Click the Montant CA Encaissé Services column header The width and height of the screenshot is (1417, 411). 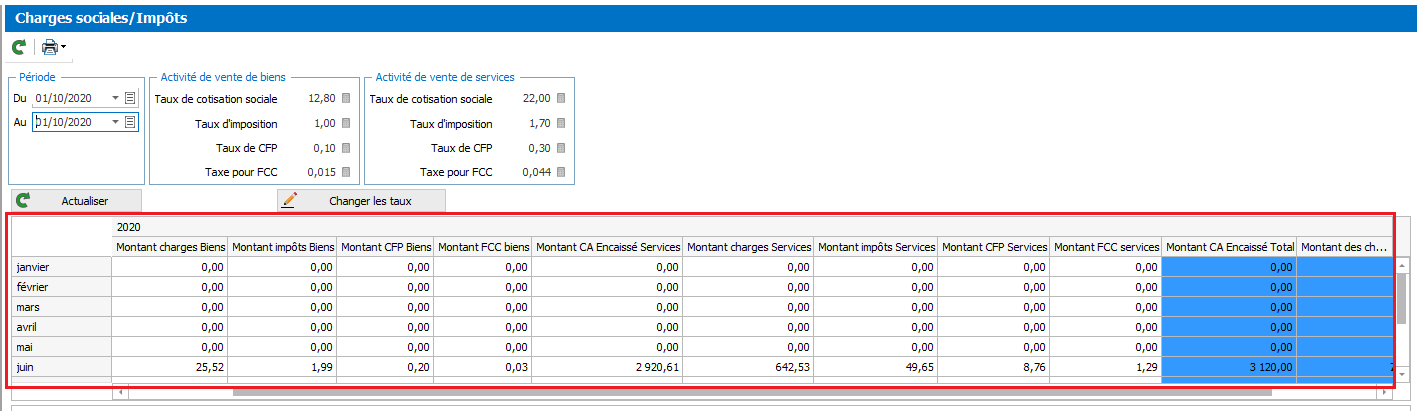[x=608, y=247]
